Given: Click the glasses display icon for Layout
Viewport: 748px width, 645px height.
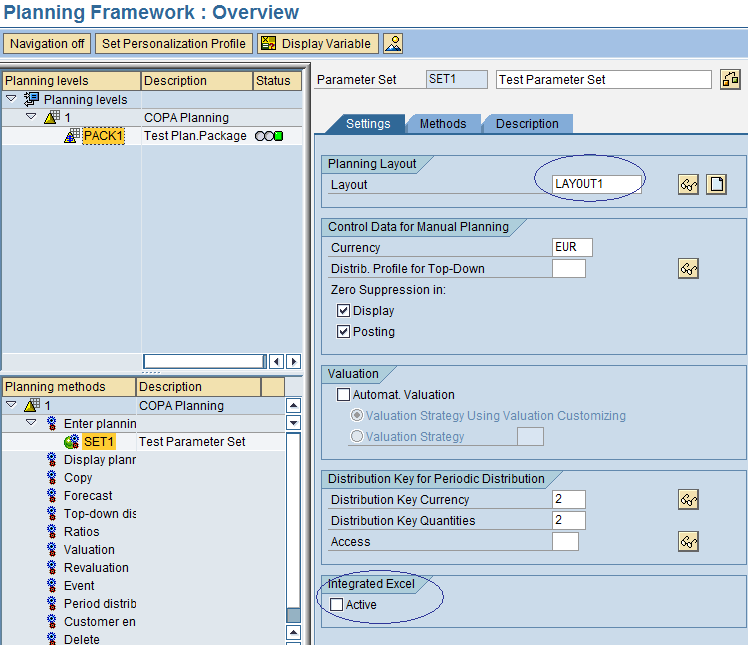Looking at the screenshot, I should 688,185.
